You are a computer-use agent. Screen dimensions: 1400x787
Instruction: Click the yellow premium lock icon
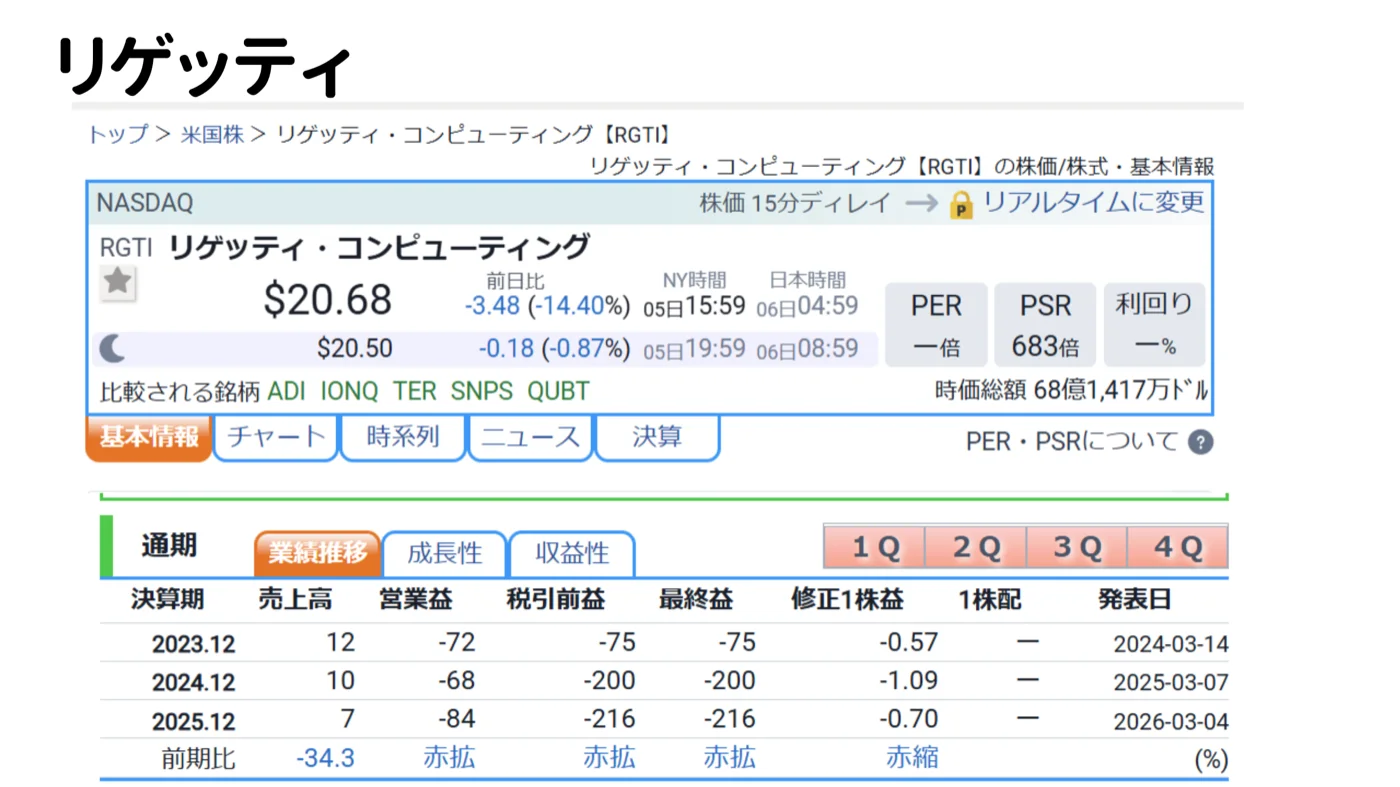[960, 205]
